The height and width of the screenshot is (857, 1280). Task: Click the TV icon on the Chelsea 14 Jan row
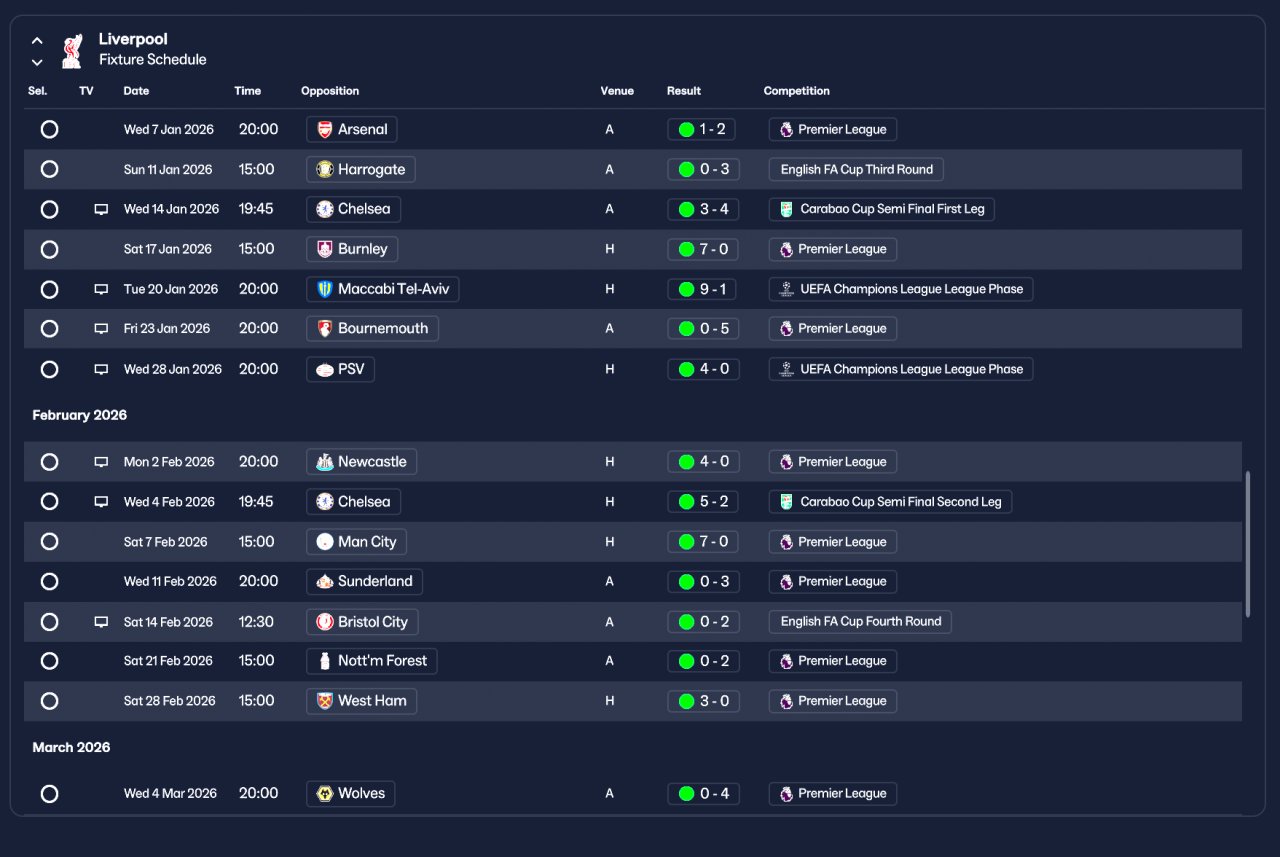[x=101, y=209]
